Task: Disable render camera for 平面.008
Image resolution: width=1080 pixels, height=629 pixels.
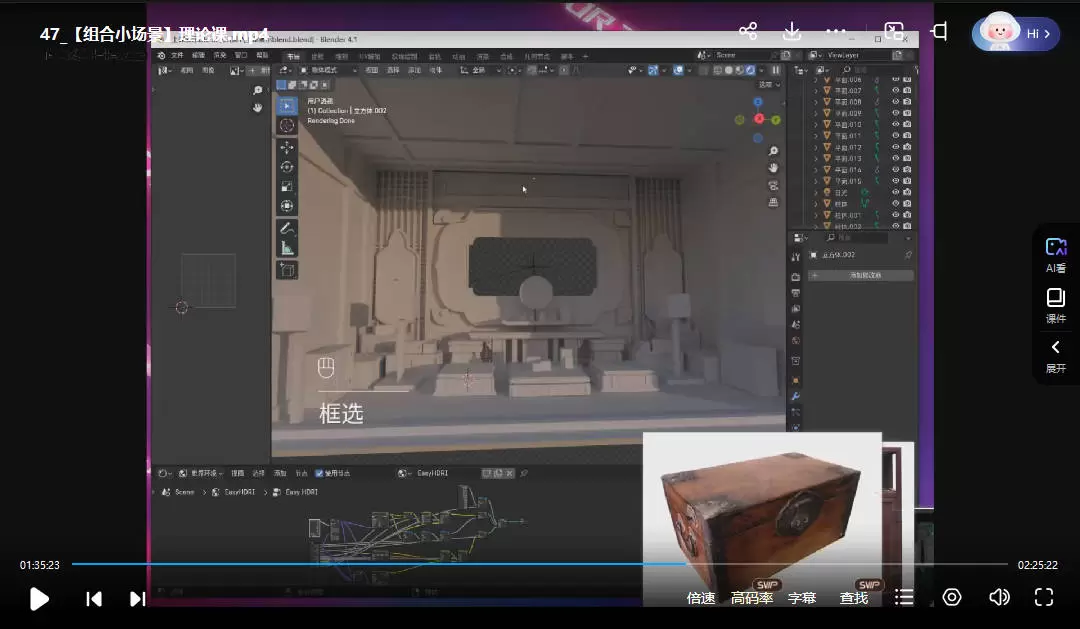Action: pos(907,101)
